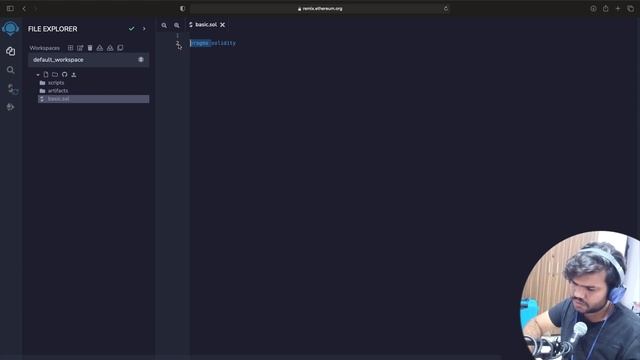Show browser tab overview icon
Screen dimensions: 640x360
(631, 9)
